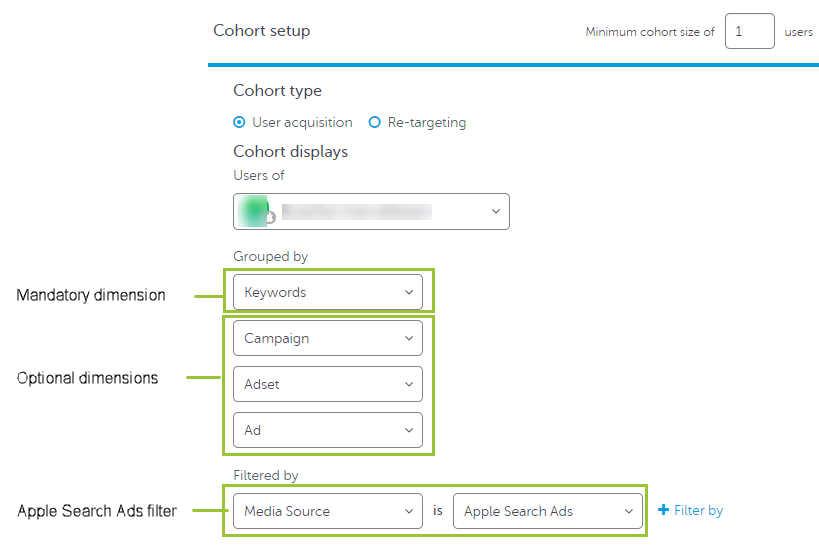Click the chevron arrow in Campaign dropdown
Image resolution: width=819 pixels, height=555 pixels.
pos(409,338)
